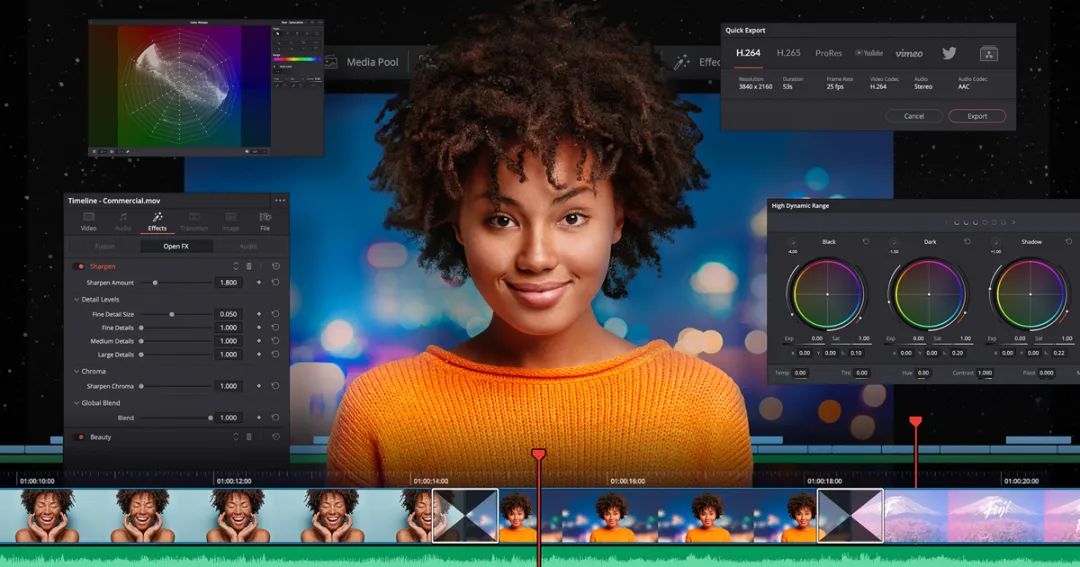
Task: Click the Export button
Action: click(x=977, y=116)
